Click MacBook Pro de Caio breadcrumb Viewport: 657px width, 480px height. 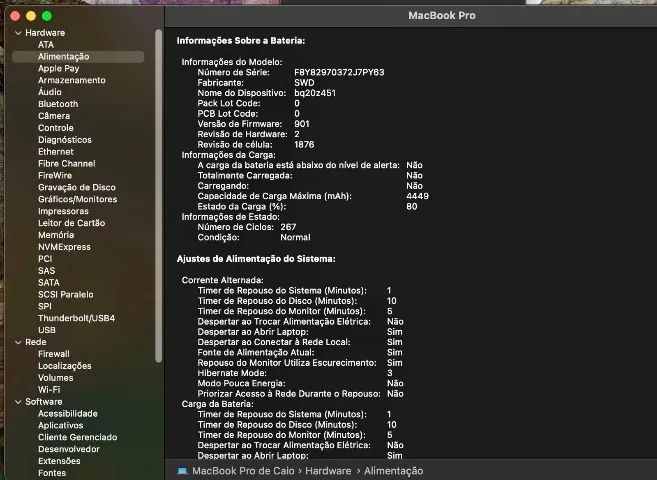(243, 471)
